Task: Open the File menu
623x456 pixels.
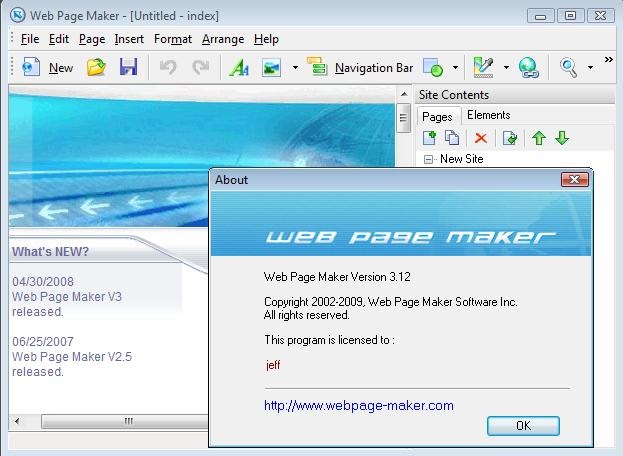Action: [30, 39]
